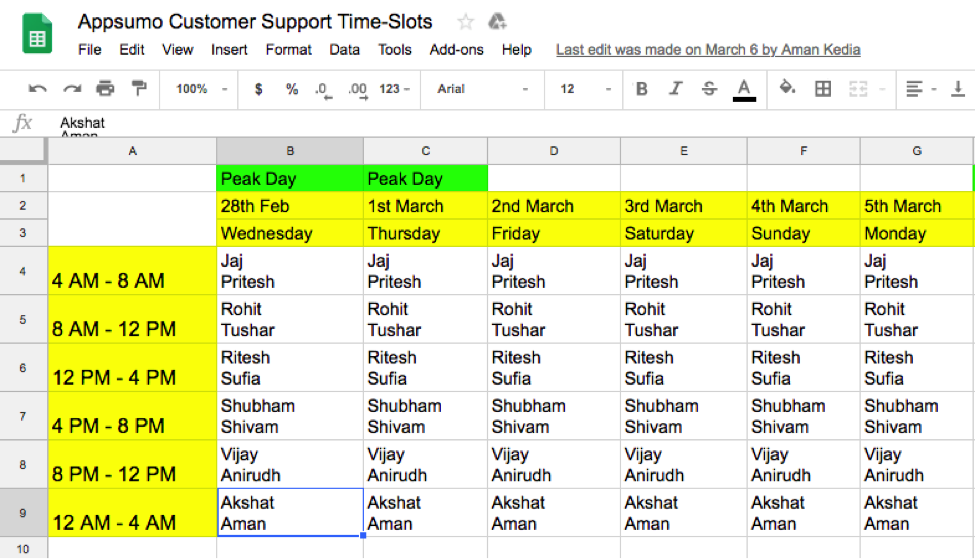The width and height of the screenshot is (975, 559).
Task: Expand the 100% zoom dropdown
Action: [x=201, y=89]
